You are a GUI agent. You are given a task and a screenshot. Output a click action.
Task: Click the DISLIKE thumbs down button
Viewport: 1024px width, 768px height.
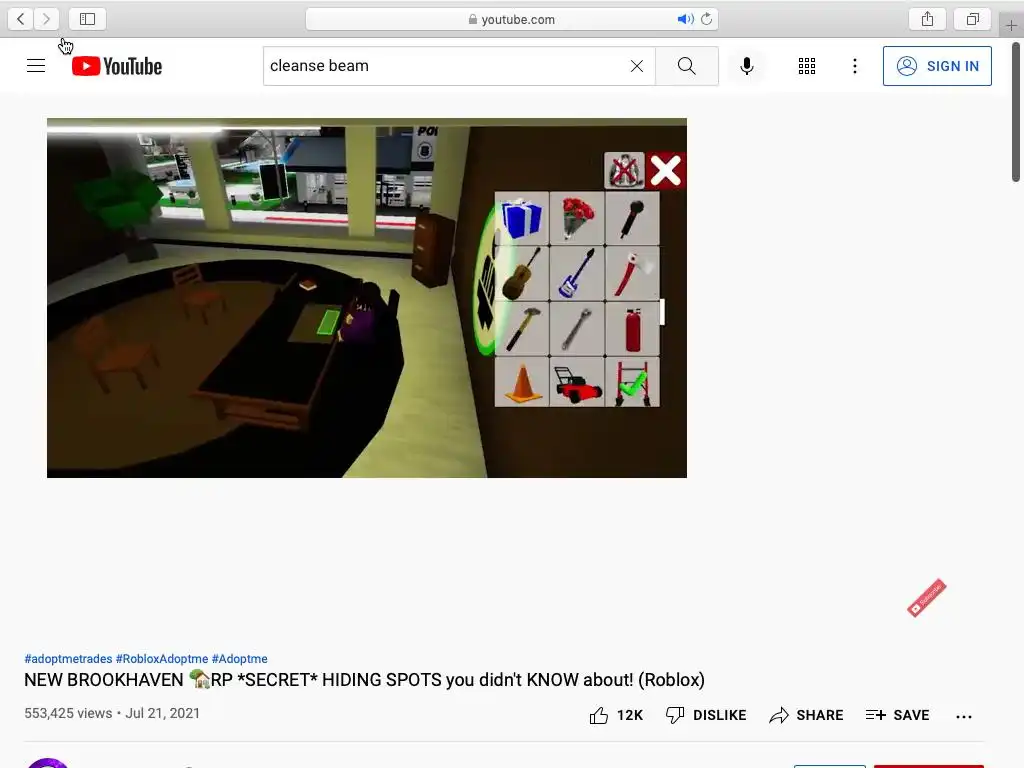(706, 716)
